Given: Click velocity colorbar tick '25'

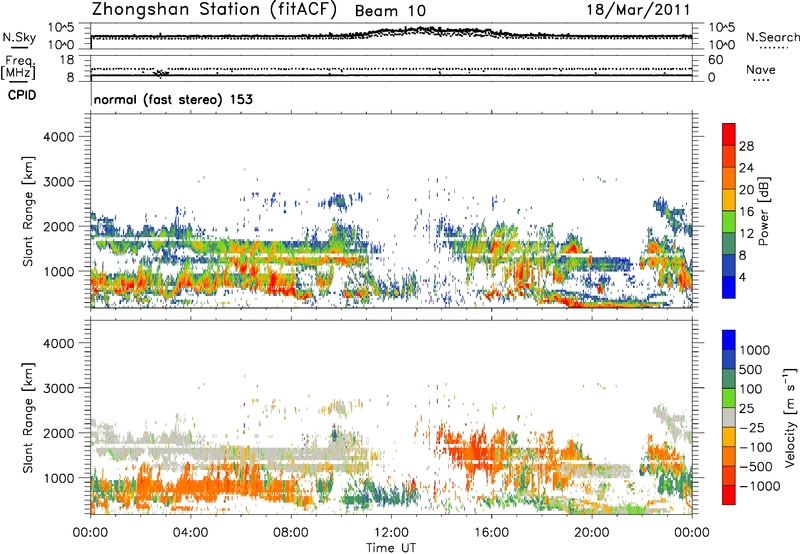Looking at the screenshot, I should [x=746, y=409].
